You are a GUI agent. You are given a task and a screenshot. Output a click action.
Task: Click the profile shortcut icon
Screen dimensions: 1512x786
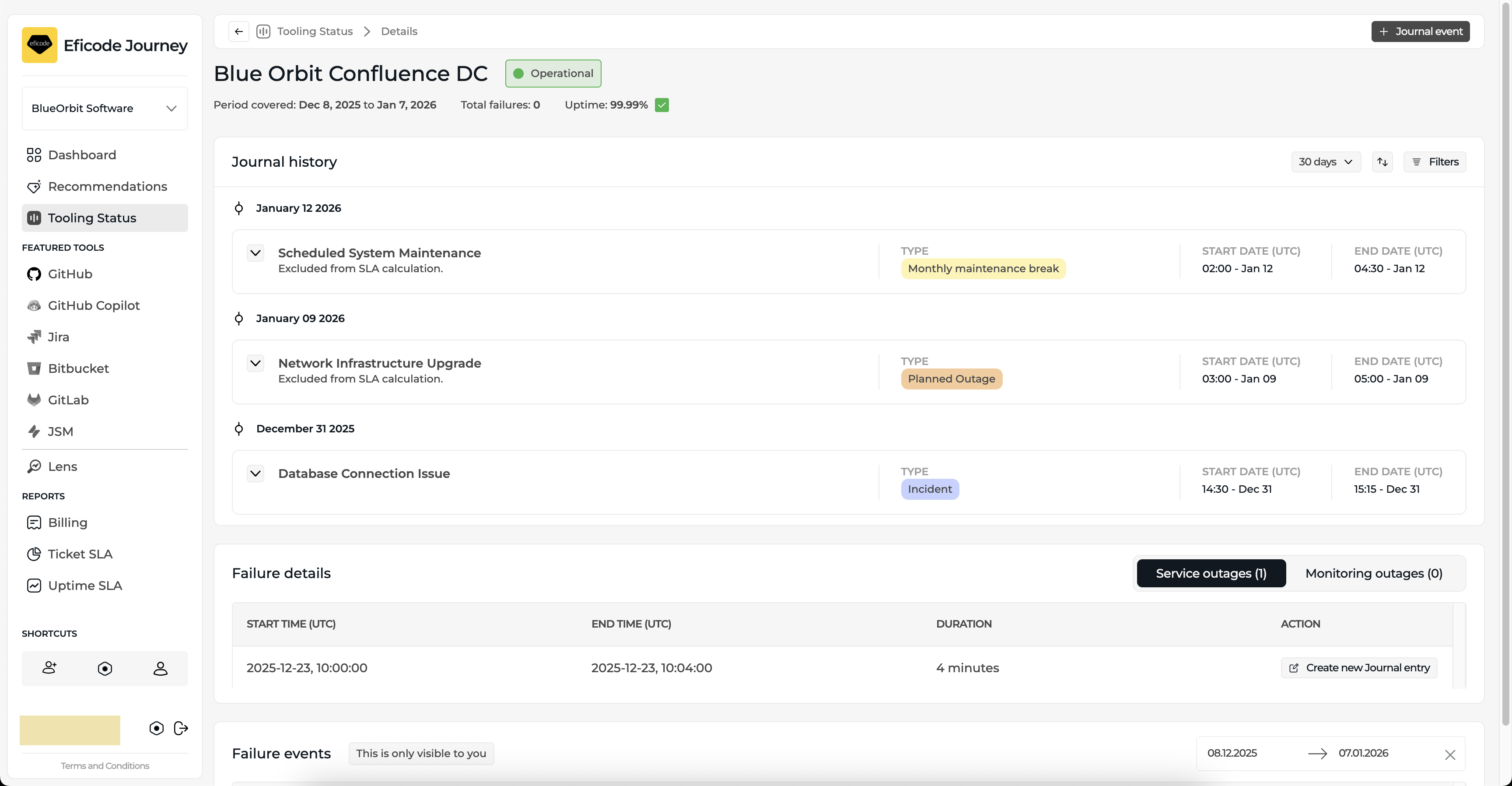[160, 668]
